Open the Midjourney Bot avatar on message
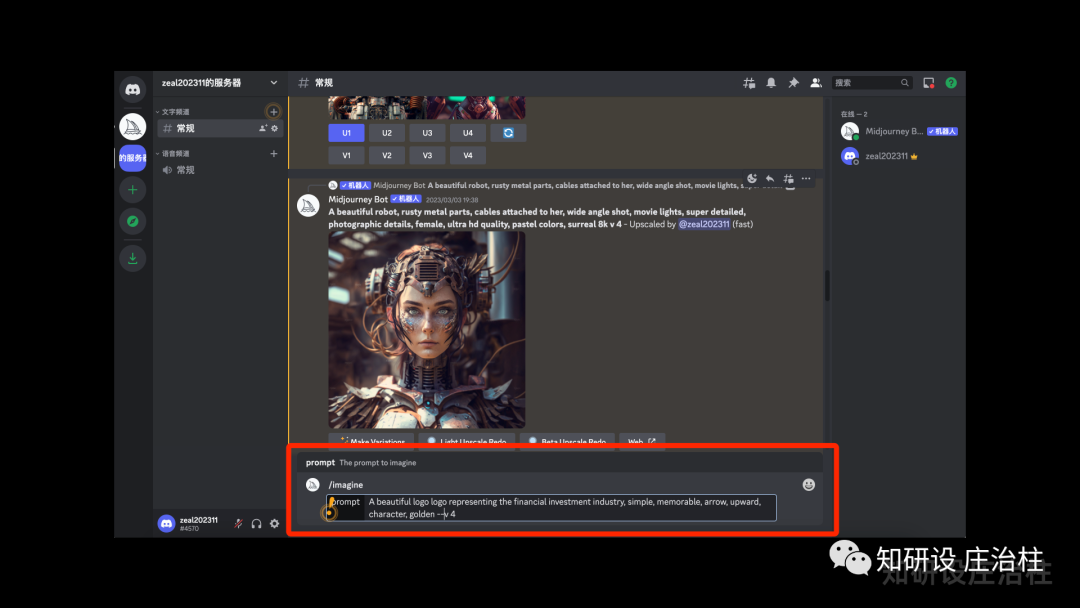Screen dimensions: 1080x608 pyautogui.click(x=308, y=205)
